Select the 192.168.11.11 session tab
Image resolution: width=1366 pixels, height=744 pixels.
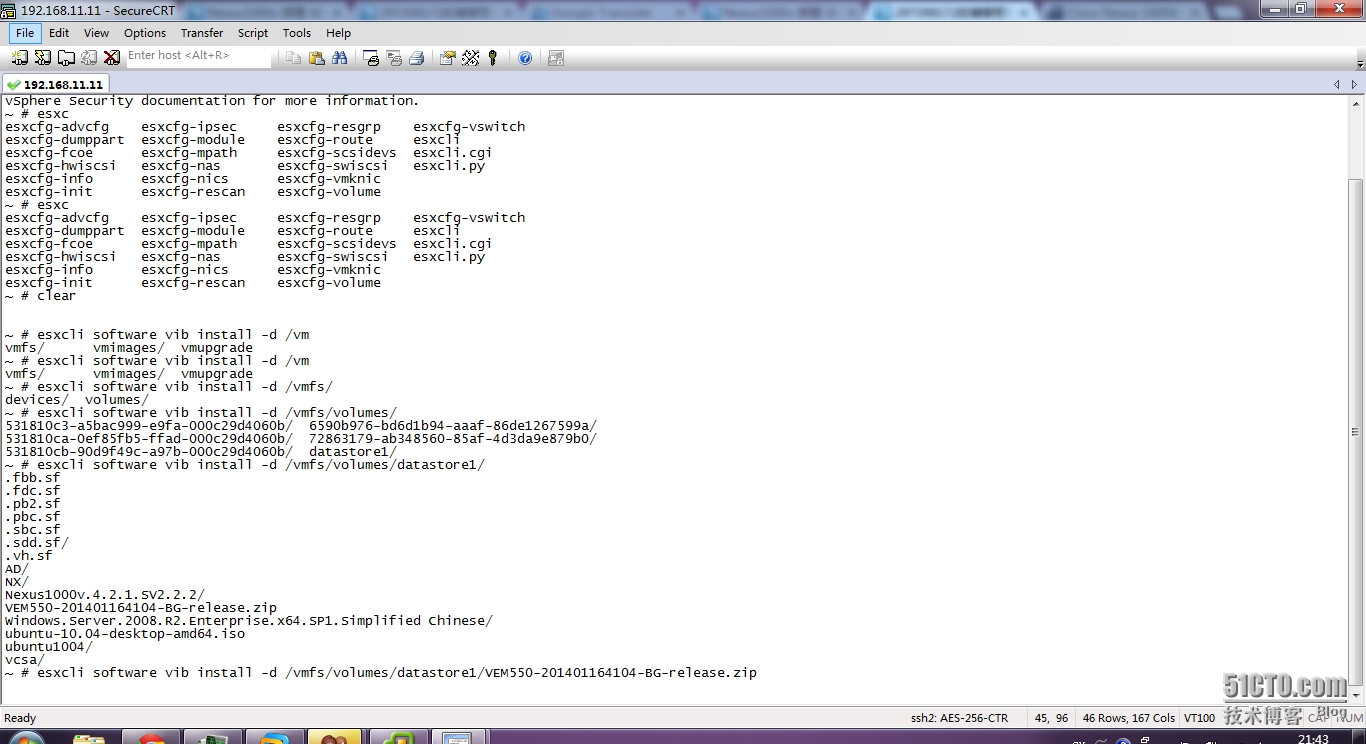point(56,85)
